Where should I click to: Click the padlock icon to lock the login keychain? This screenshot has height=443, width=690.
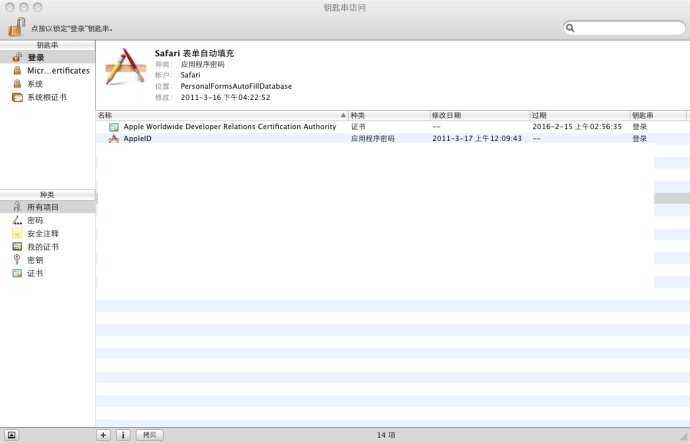click(16, 27)
